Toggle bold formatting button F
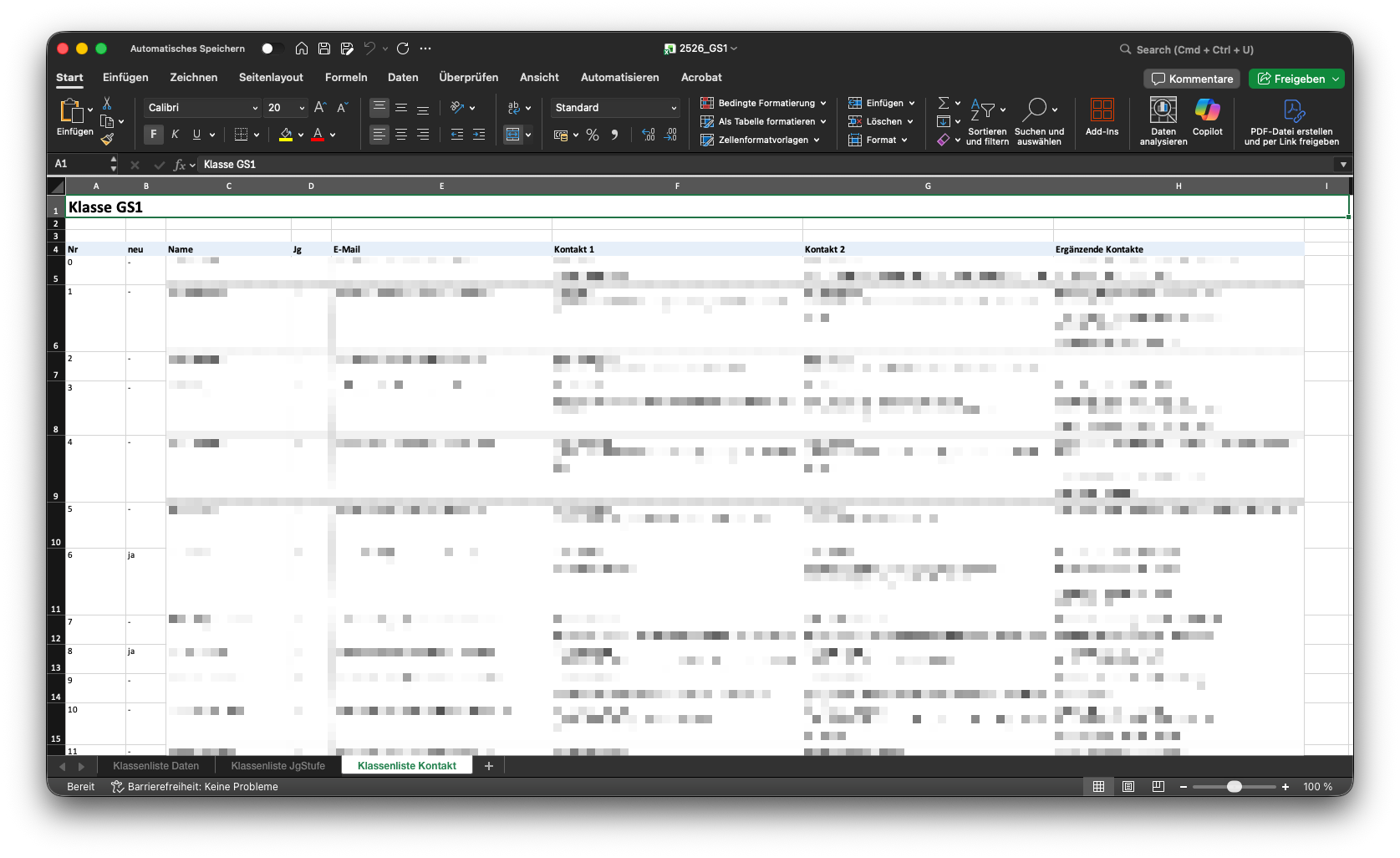Screen dimensions: 1400x858 point(154,135)
